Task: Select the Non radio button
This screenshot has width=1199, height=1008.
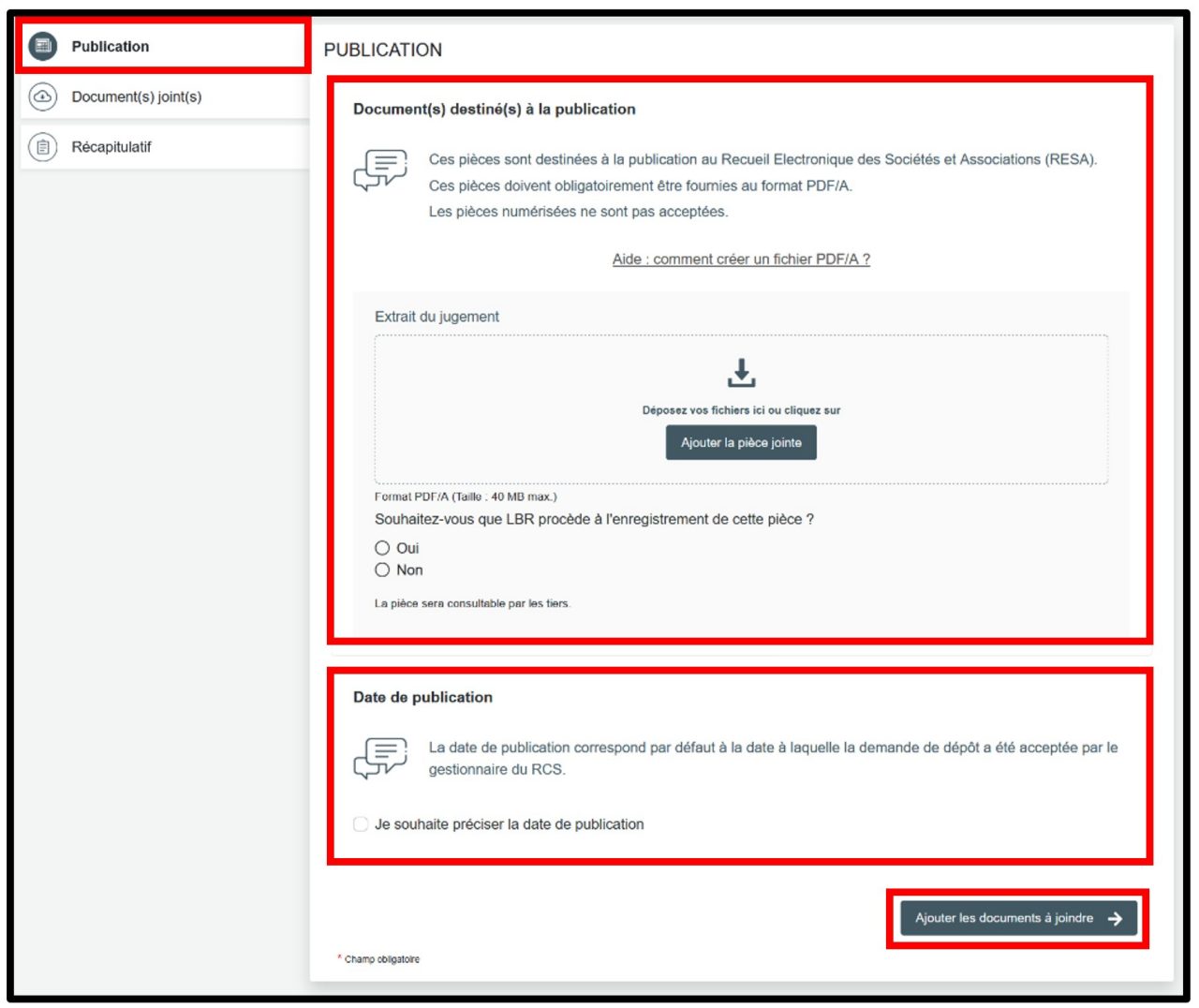Action: pos(382,570)
